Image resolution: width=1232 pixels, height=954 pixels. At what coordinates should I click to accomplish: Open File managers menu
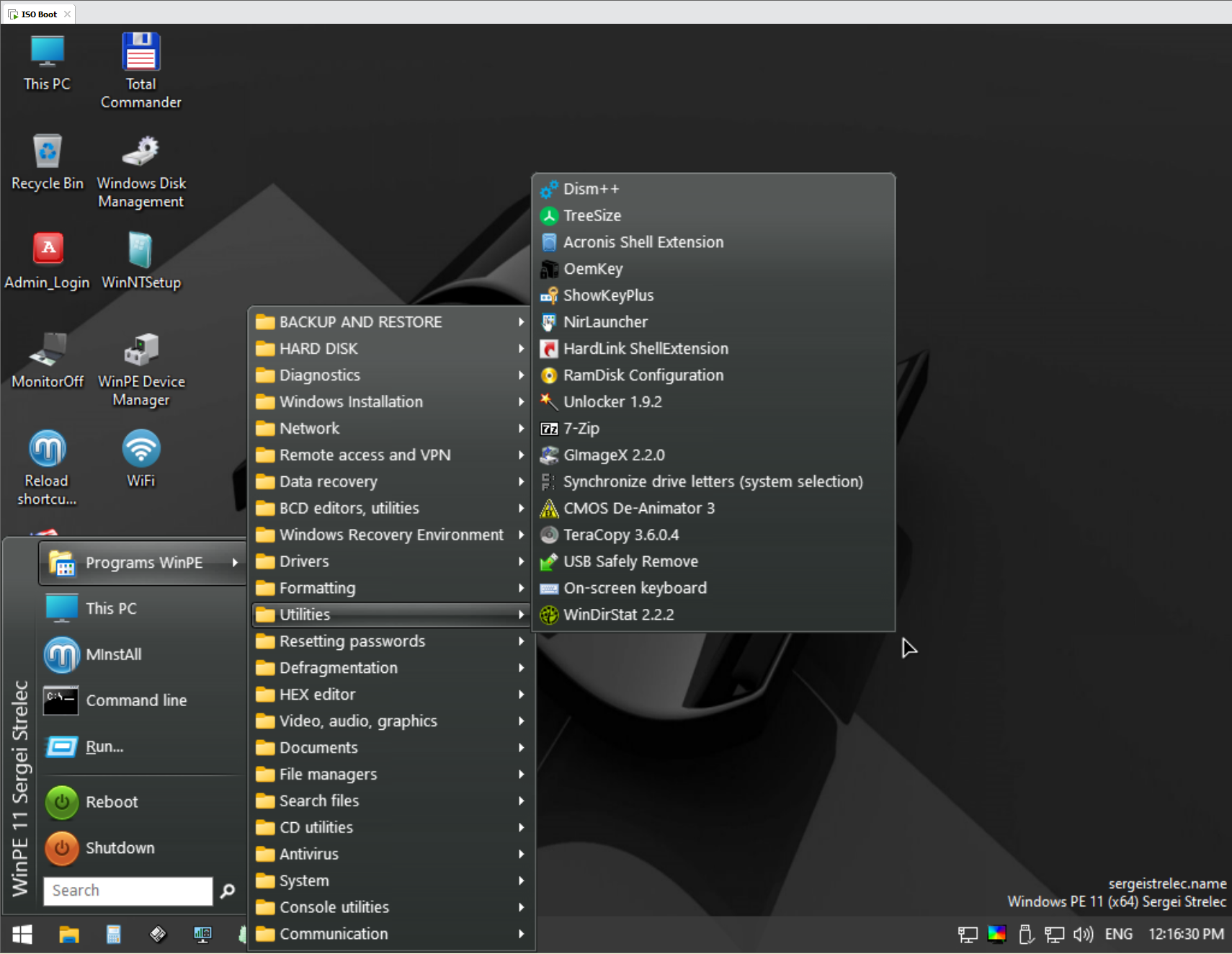391,775
